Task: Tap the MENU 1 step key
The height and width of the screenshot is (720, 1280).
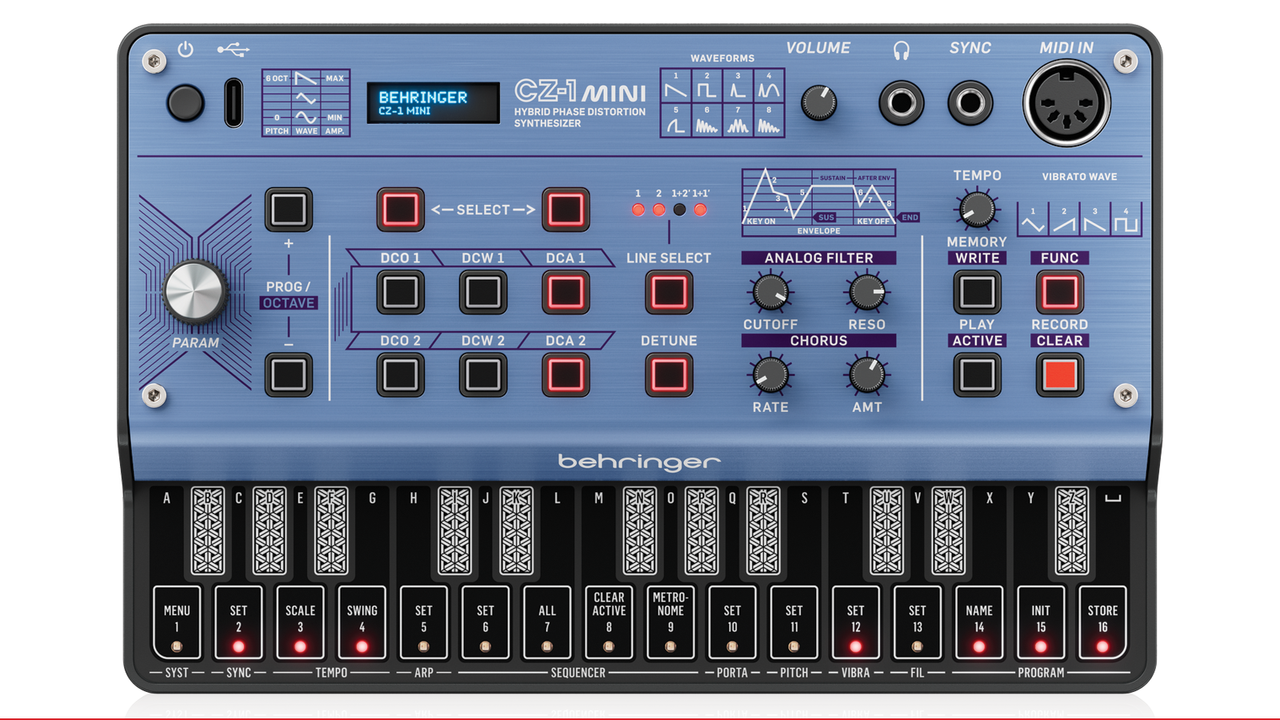Action: (177, 622)
